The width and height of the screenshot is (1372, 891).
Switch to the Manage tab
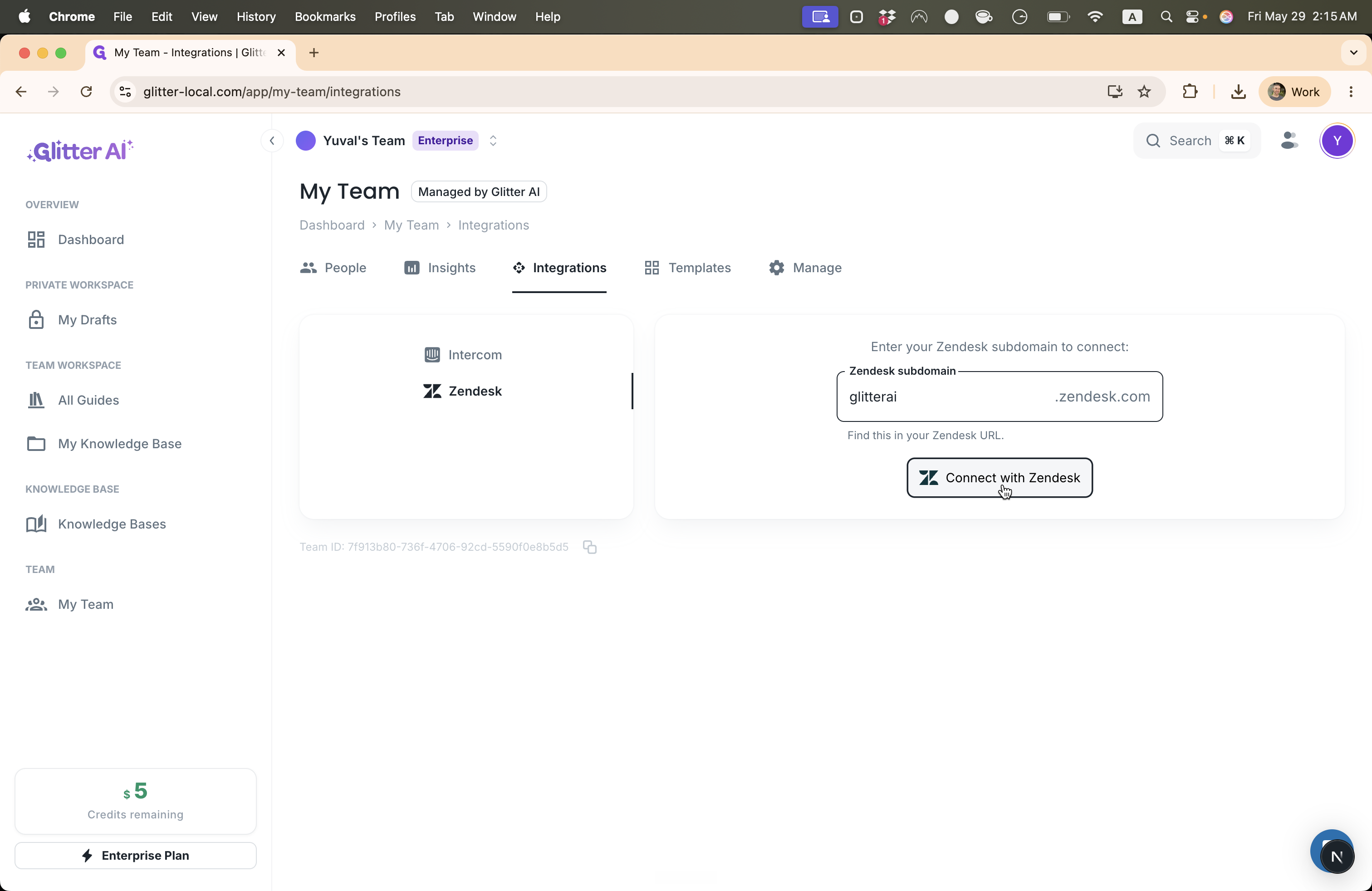805,268
